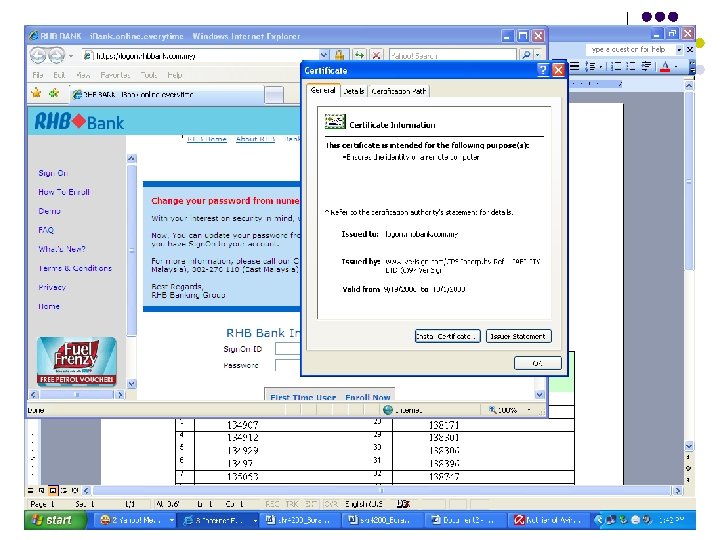Click the How To Enroll link

(64, 192)
